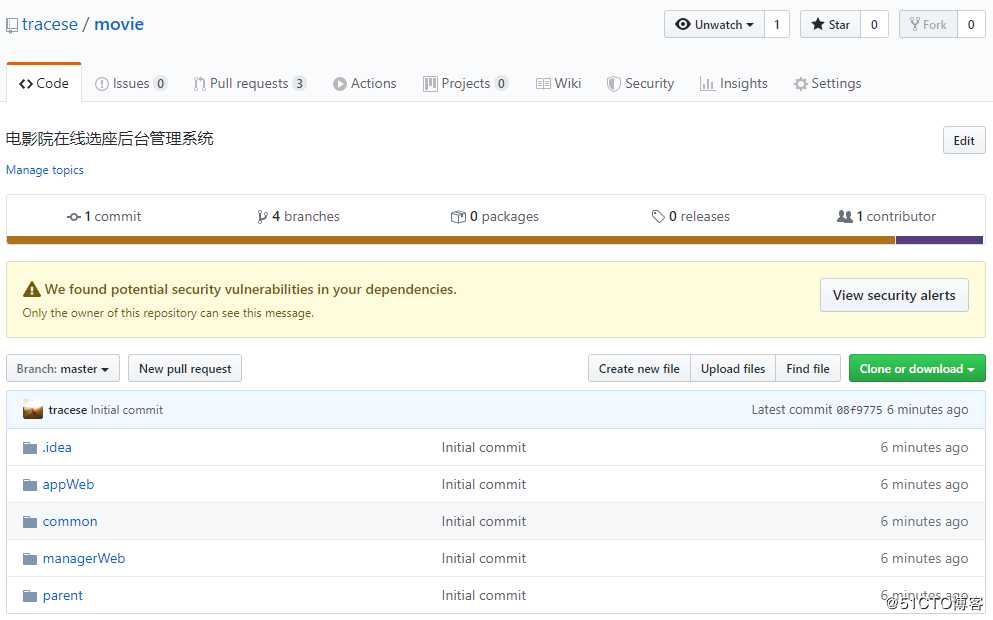
Task: Open the Unwatch notifications dropdown
Action: [714, 24]
